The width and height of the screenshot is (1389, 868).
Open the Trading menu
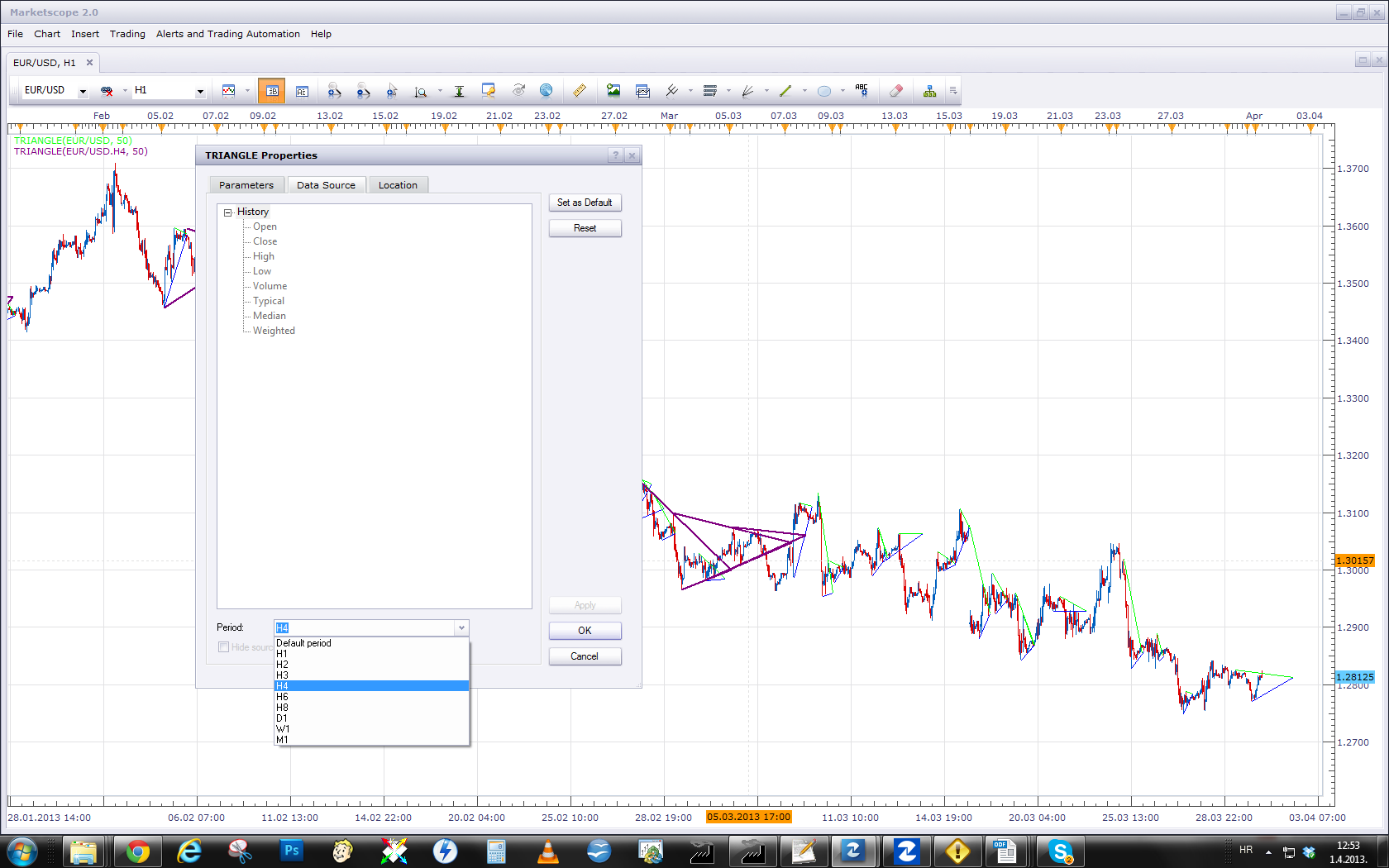(127, 34)
